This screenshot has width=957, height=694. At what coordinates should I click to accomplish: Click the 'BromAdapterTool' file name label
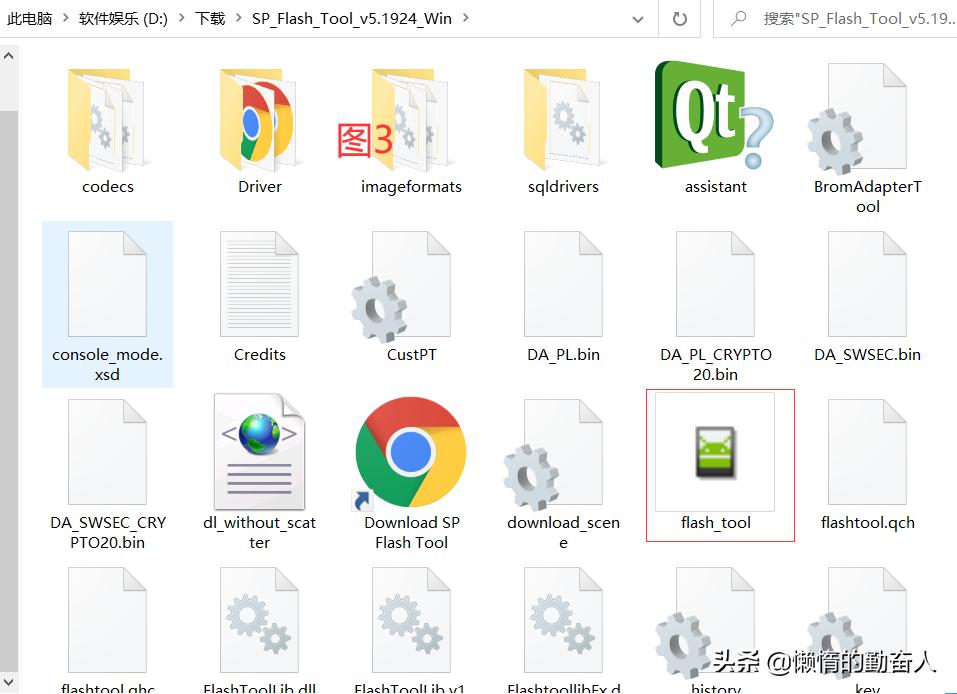point(868,197)
